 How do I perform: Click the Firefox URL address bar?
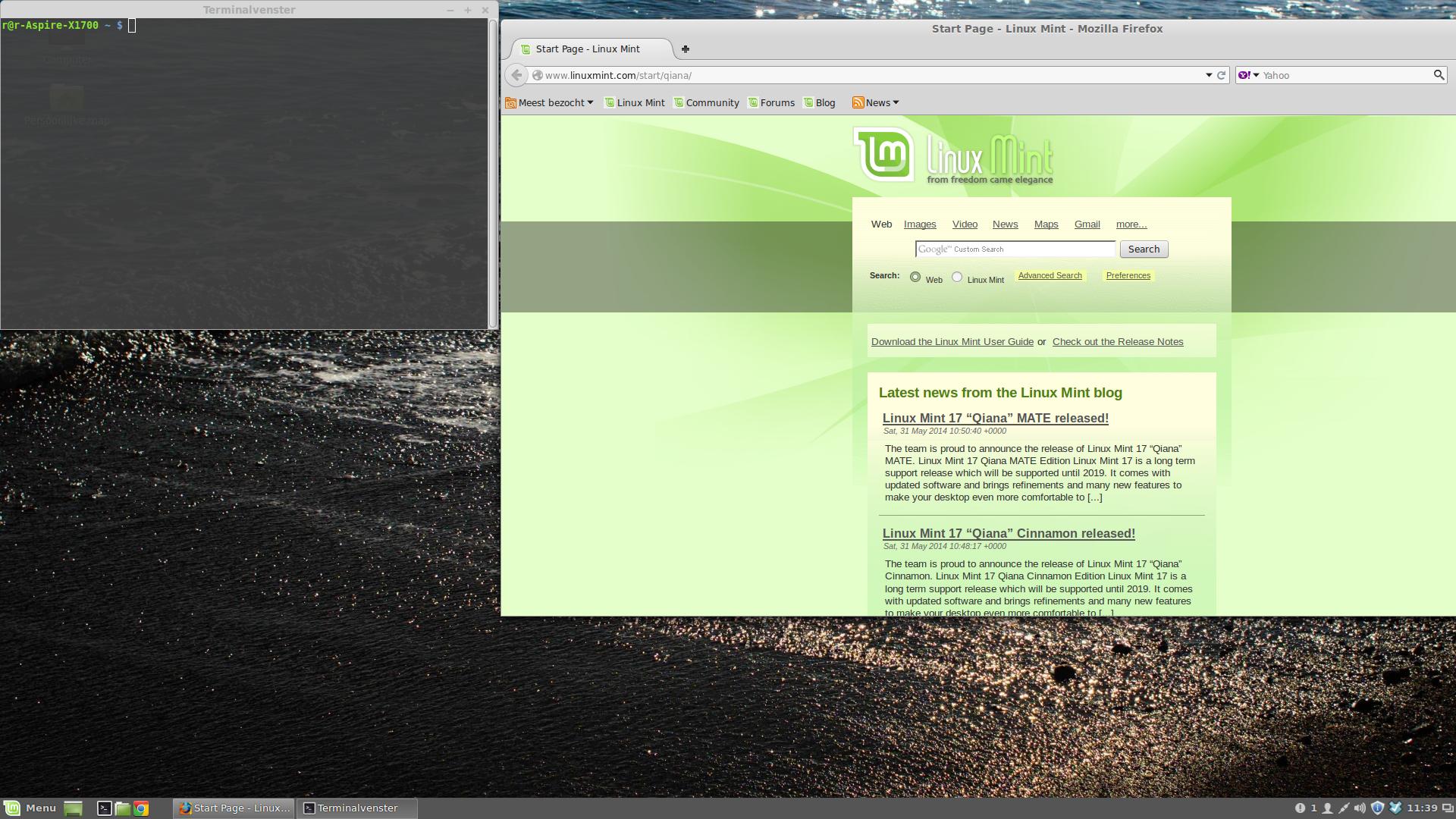(871, 75)
